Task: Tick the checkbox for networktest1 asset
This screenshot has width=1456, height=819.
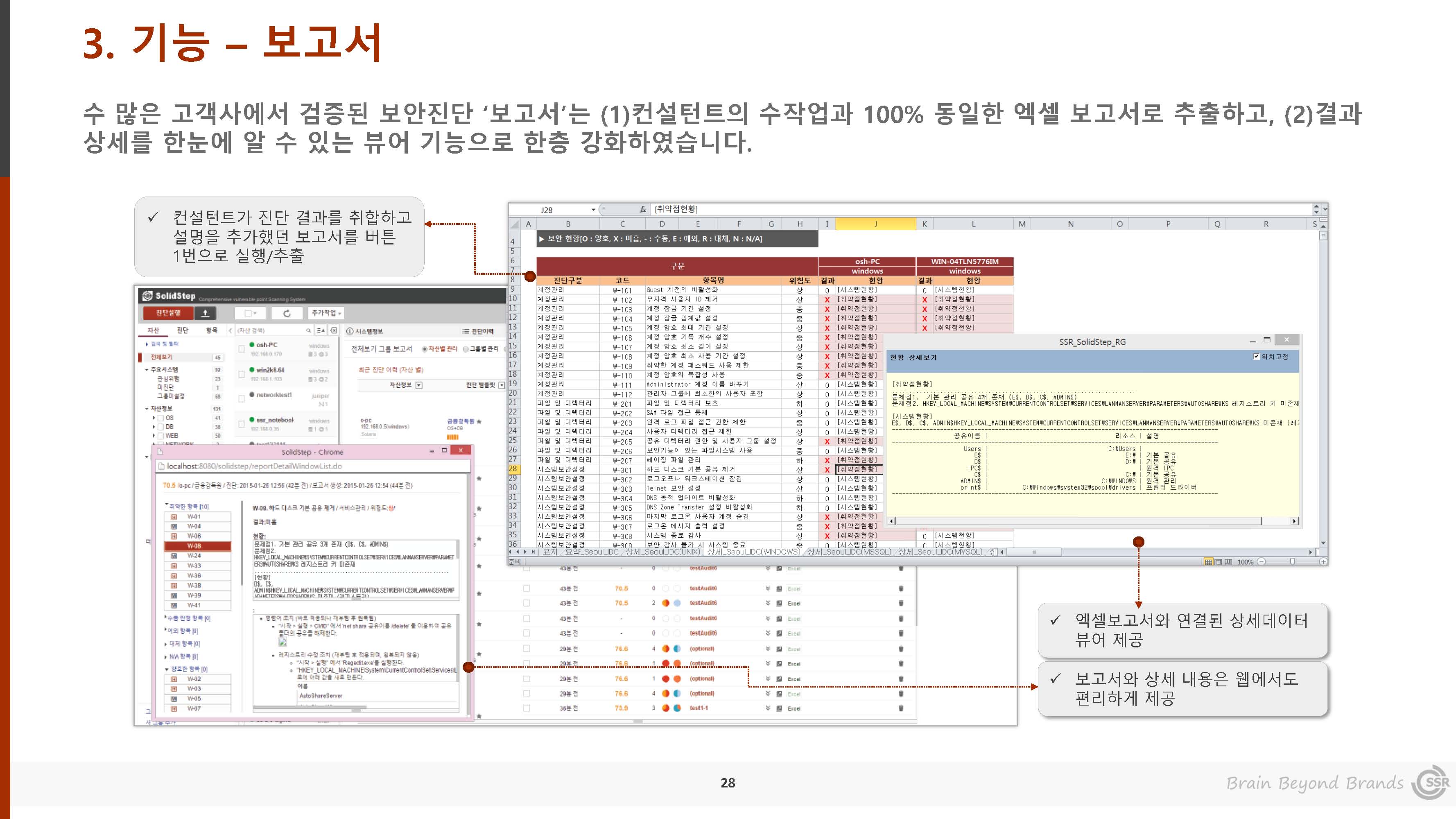Action: click(x=241, y=399)
